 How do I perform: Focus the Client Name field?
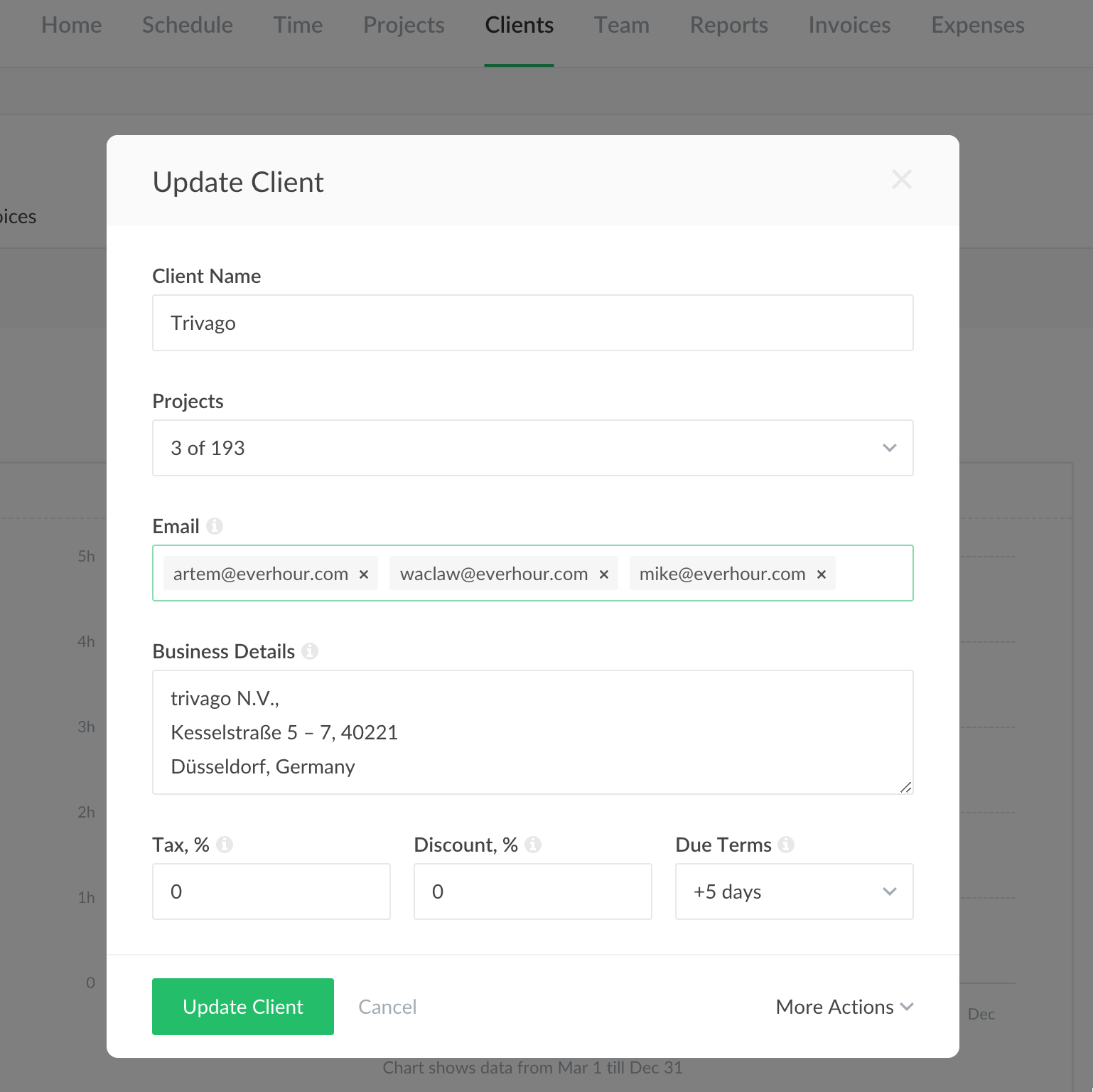coord(532,323)
